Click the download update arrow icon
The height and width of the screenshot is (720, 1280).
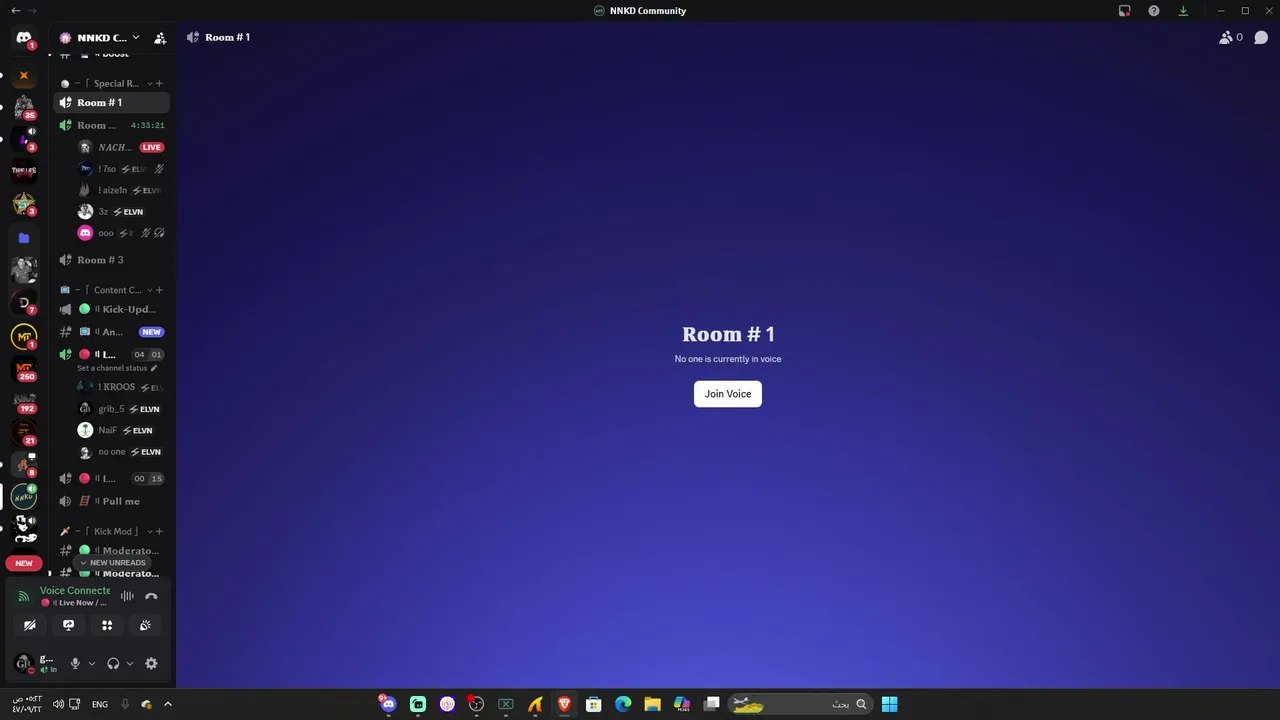tap(1183, 11)
